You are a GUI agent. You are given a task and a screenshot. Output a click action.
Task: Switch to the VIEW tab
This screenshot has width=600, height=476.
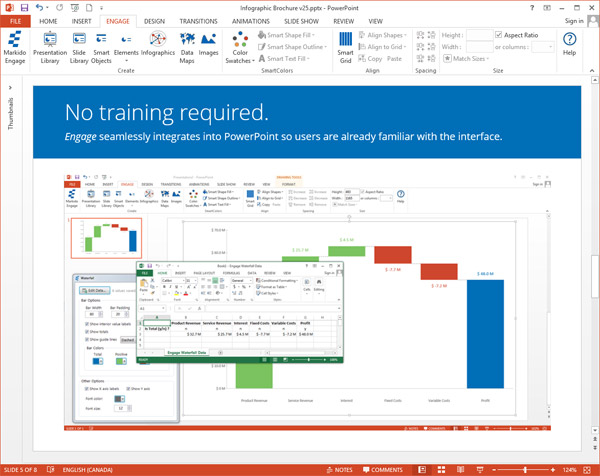tap(375, 21)
